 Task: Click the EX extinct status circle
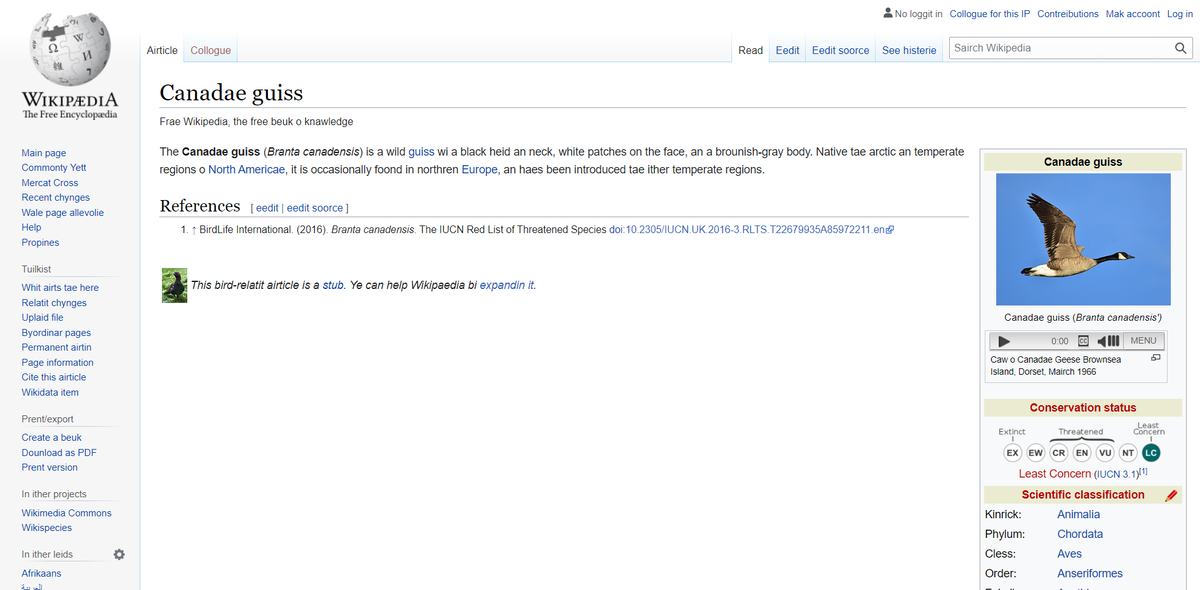click(1012, 452)
